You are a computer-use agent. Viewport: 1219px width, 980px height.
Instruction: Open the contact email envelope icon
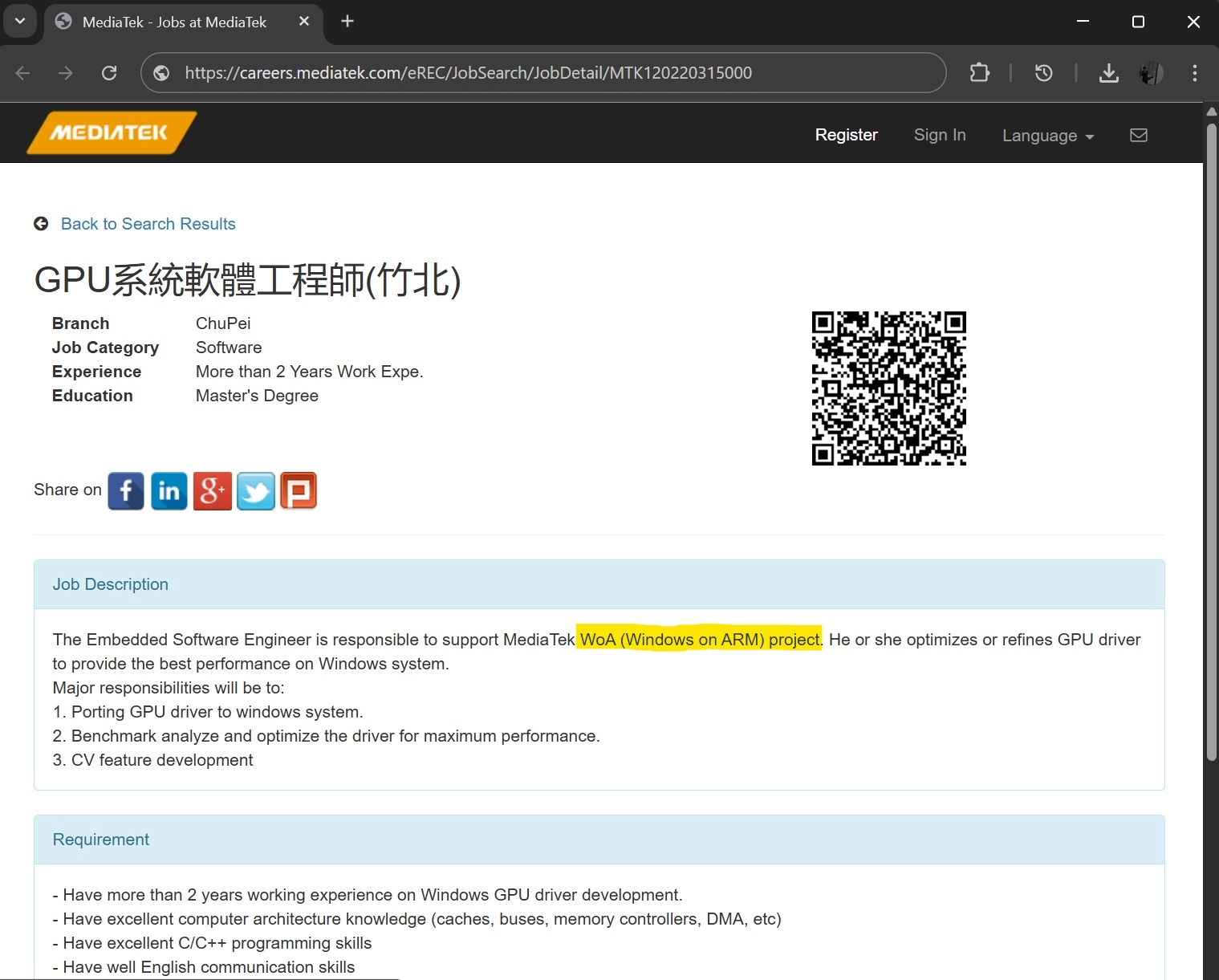click(x=1138, y=135)
